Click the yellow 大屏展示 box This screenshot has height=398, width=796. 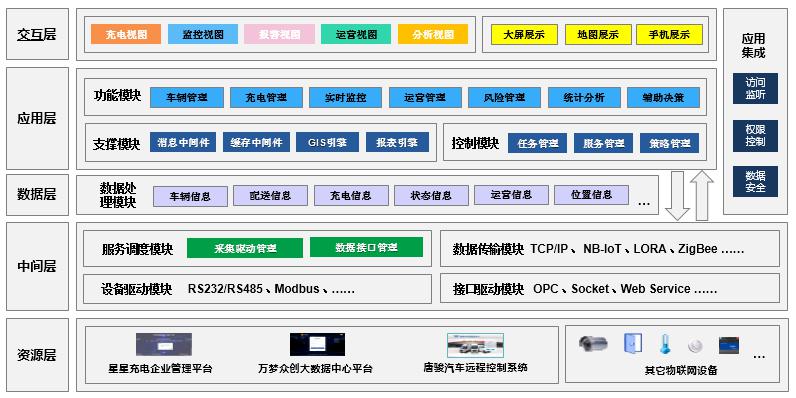(x=524, y=35)
